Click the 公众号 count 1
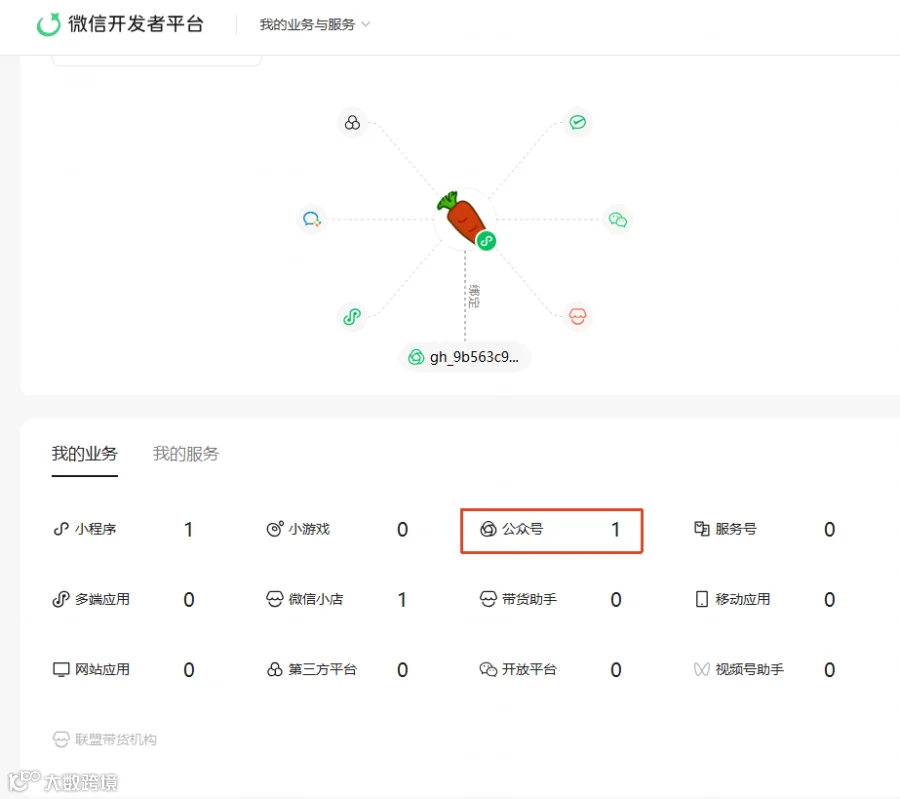 coord(615,529)
